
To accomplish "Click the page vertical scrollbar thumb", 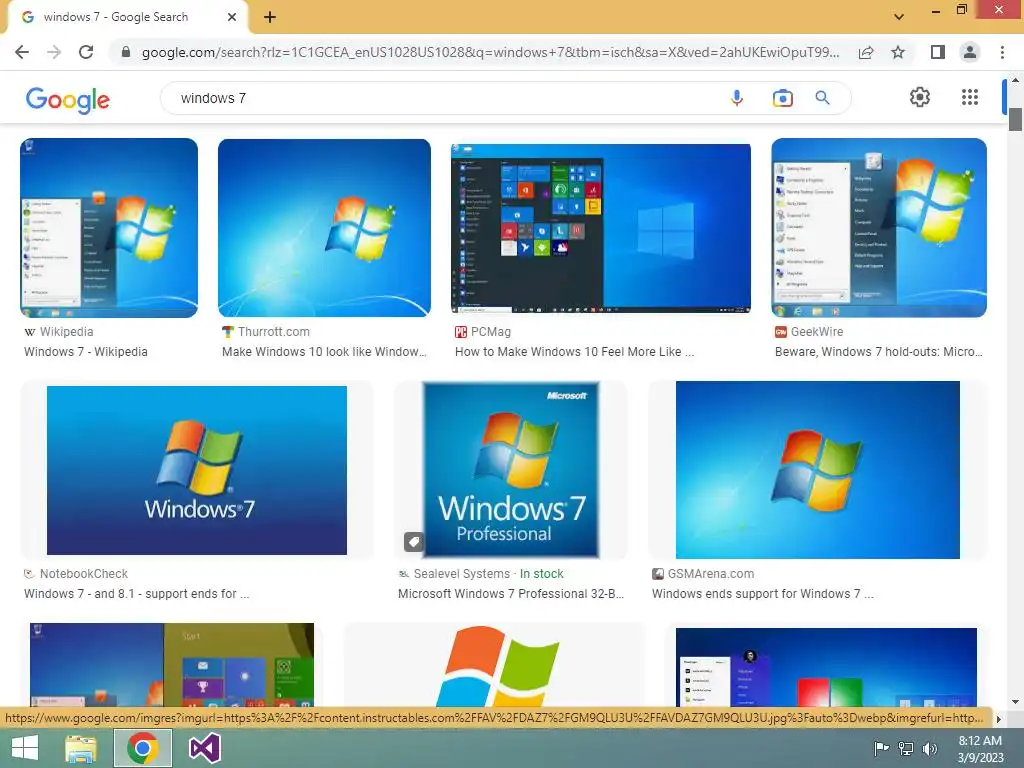I will click(1015, 120).
